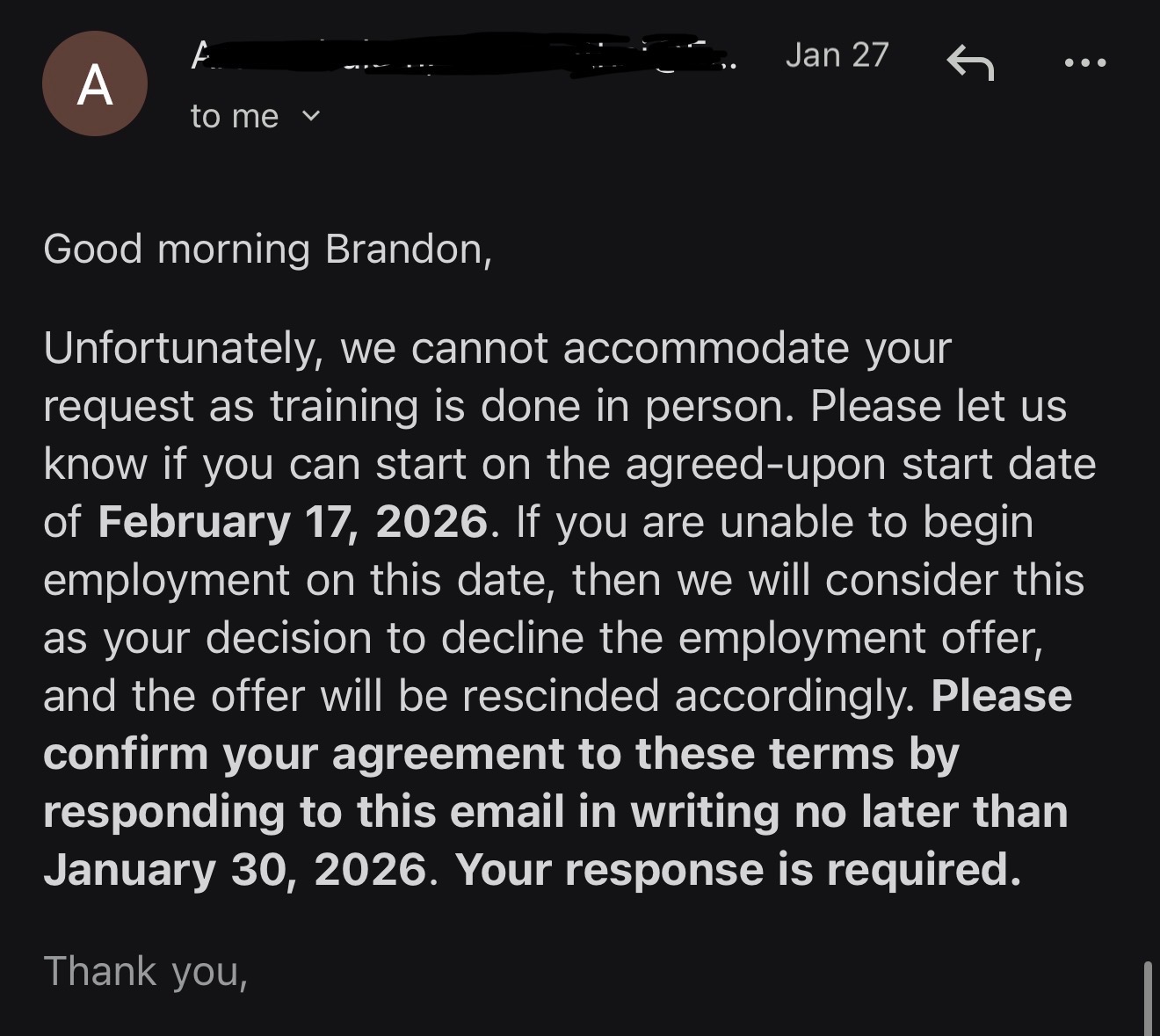1160x1036 pixels.
Task: Click the "Jan 27" email date
Action: 837,55
